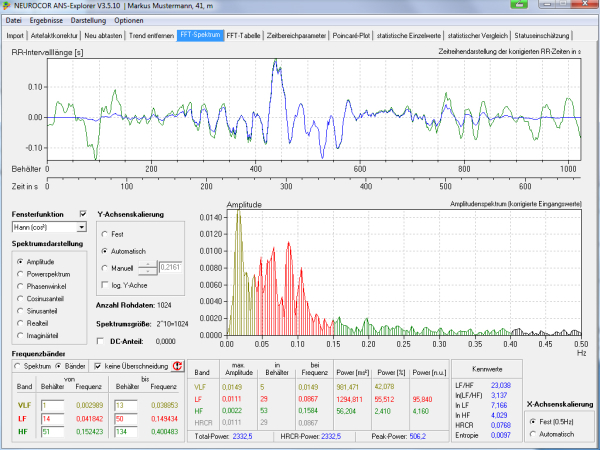Click the manual Y-scale value field 0,2161
The height and width of the screenshot is (450, 600).
click(170, 267)
